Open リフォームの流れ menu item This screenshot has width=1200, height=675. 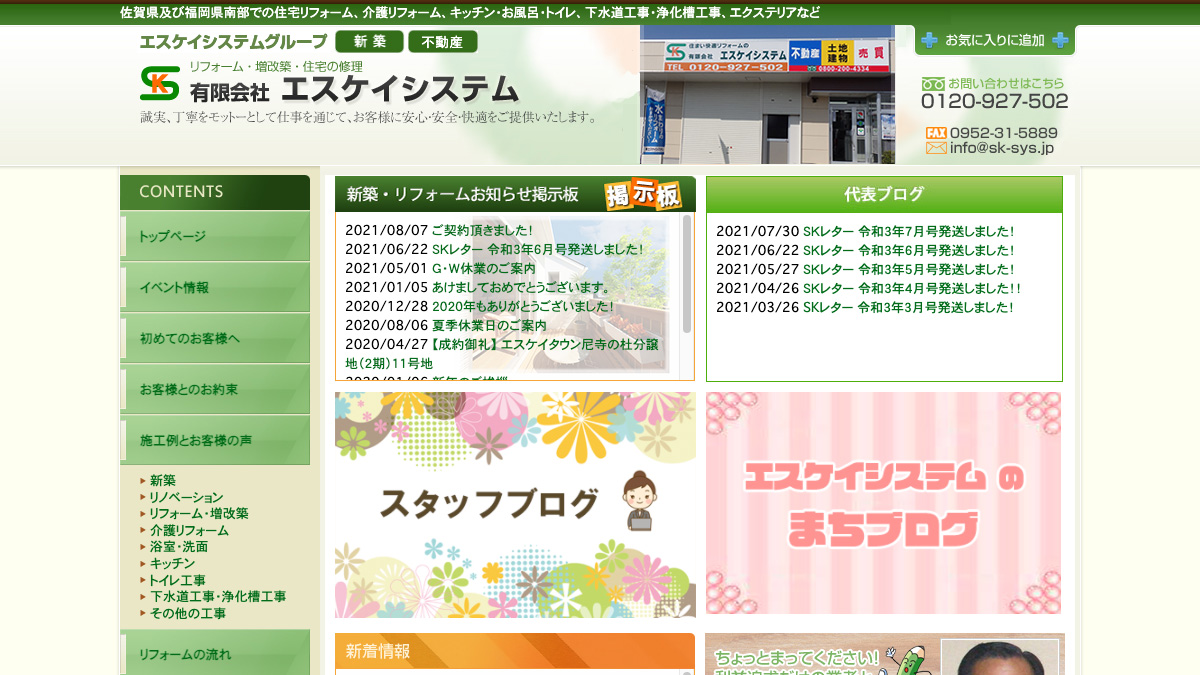click(215, 654)
